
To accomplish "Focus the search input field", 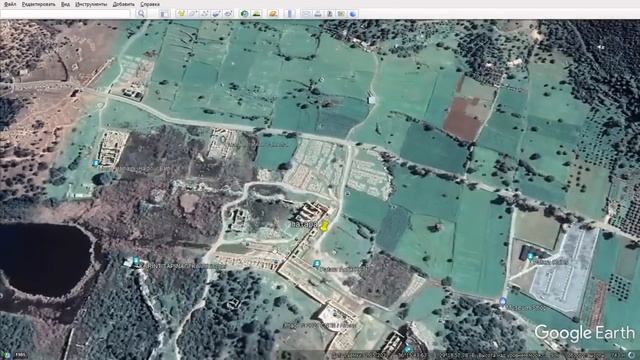I will point(65,14).
